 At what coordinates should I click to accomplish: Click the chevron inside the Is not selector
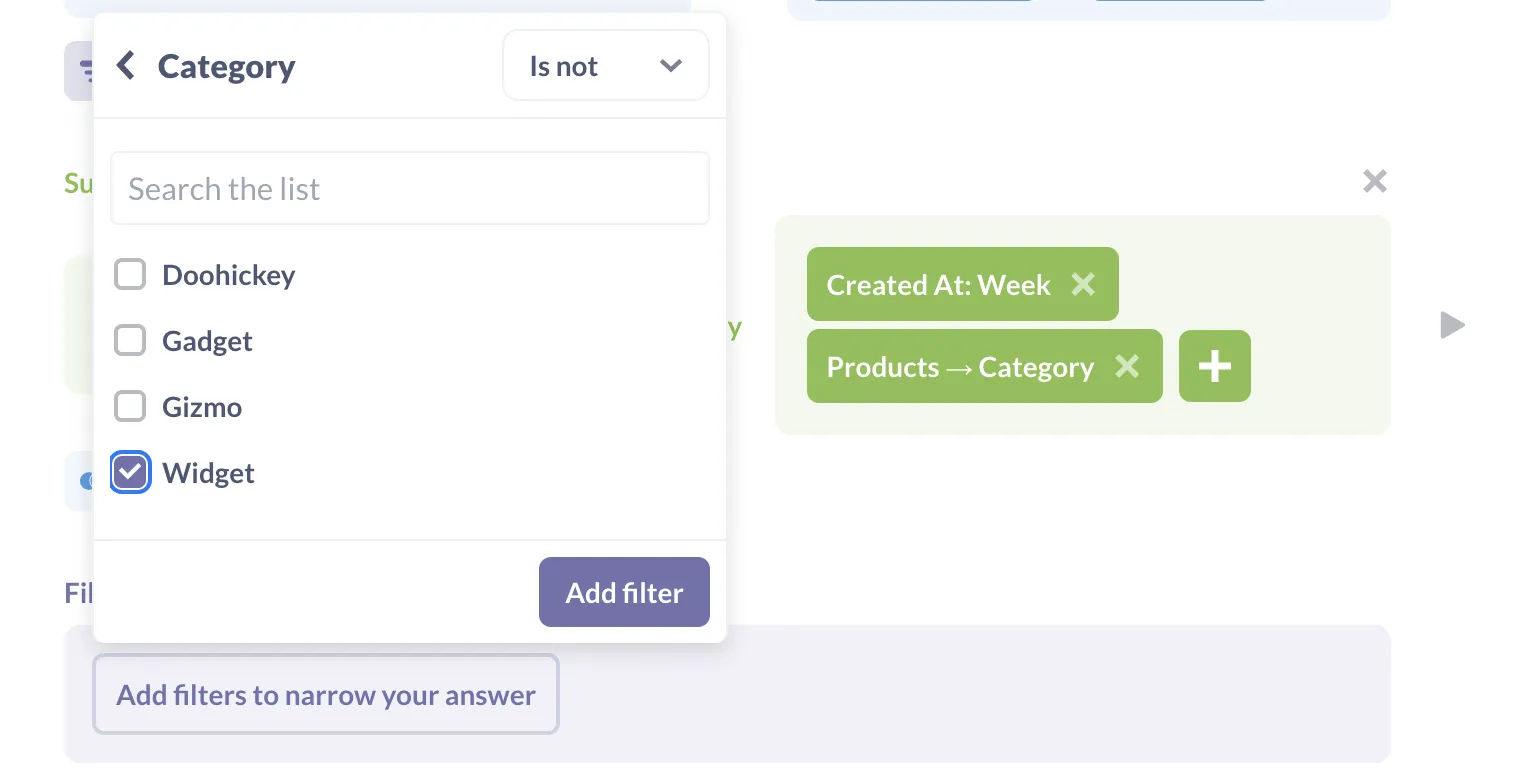pos(671,65)
